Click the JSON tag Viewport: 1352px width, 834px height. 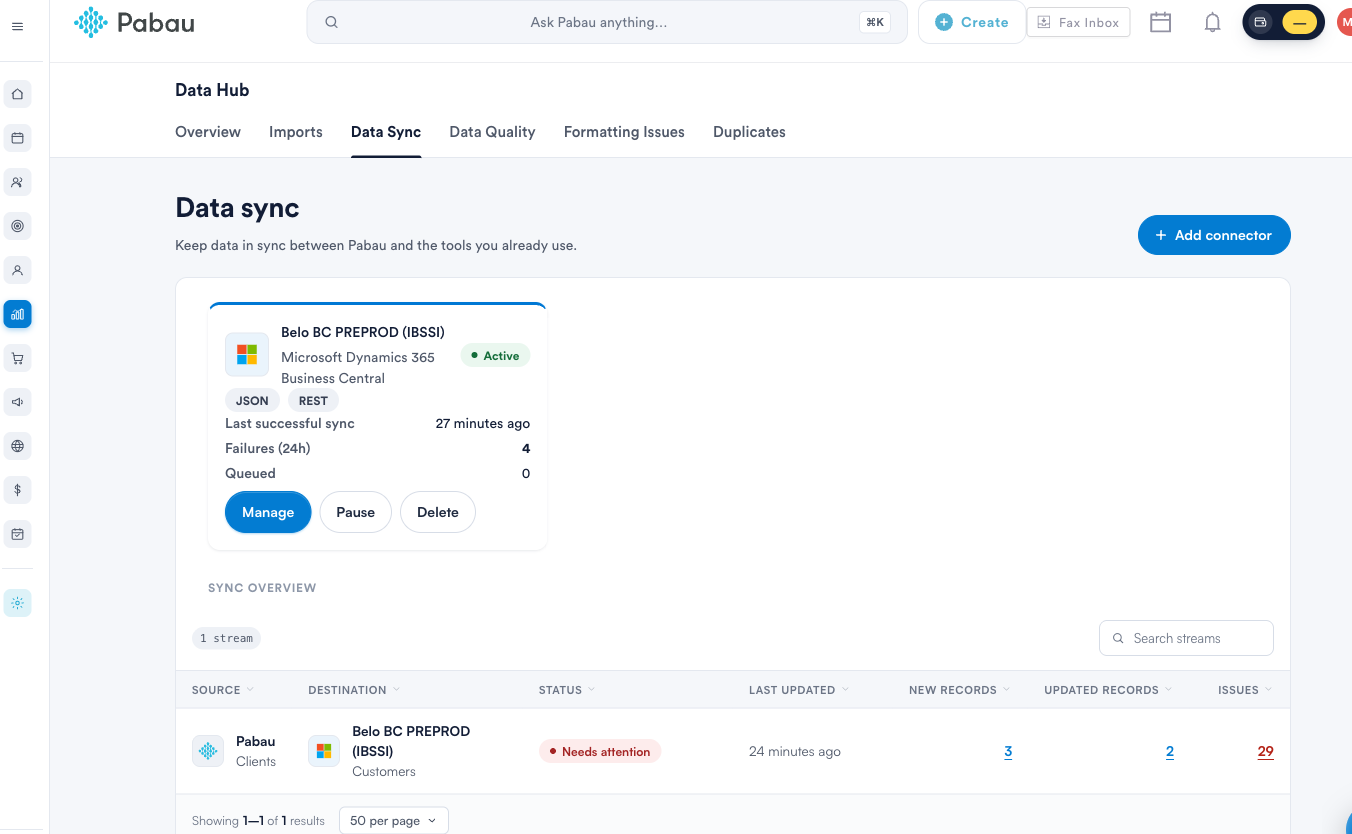click(252, 401)
